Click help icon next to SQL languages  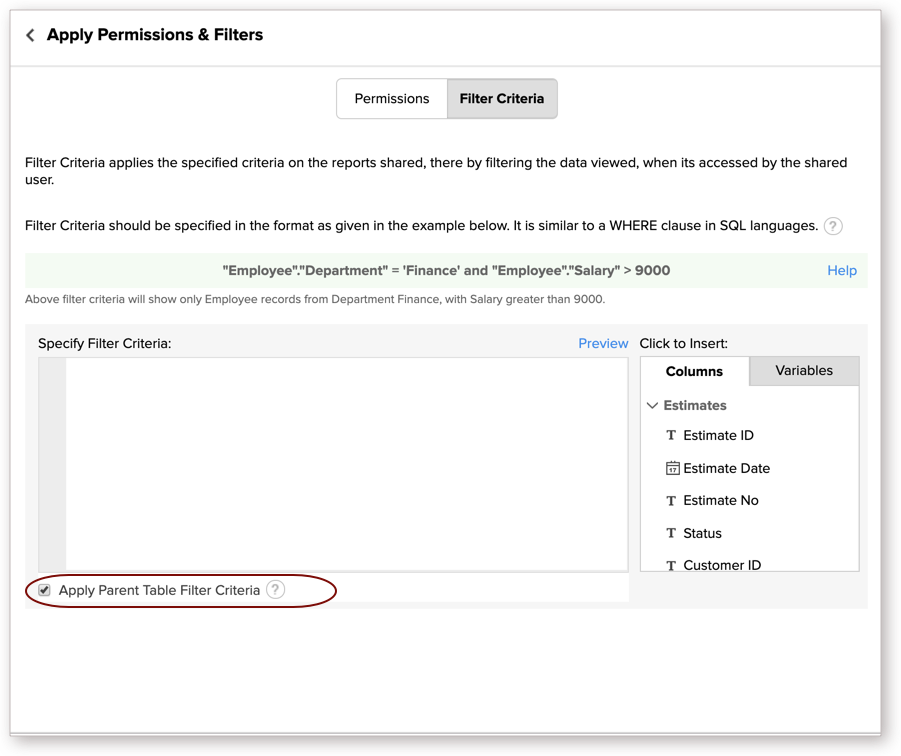pyautogui.click(x=832, y=226)
